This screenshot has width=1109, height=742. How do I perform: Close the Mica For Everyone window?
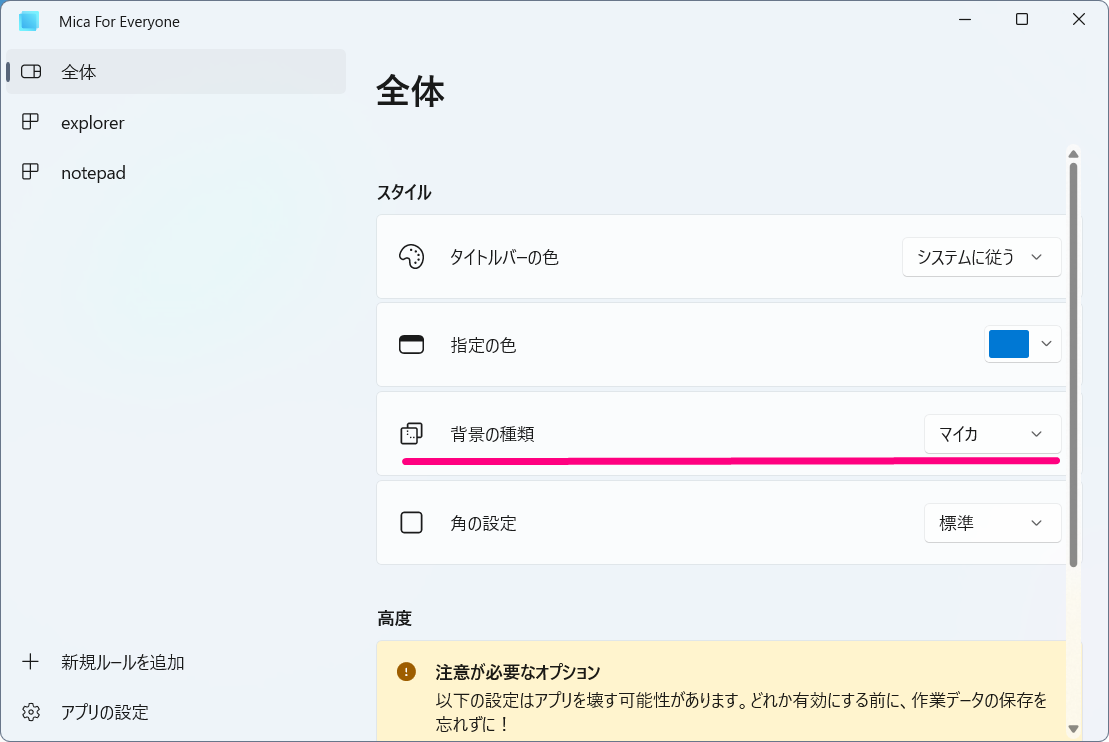tap(1079, 20)
